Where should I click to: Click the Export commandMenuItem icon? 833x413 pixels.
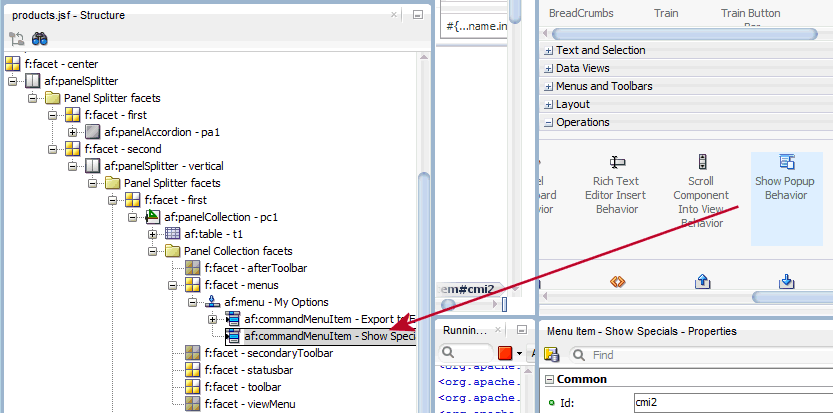(233, 319)
